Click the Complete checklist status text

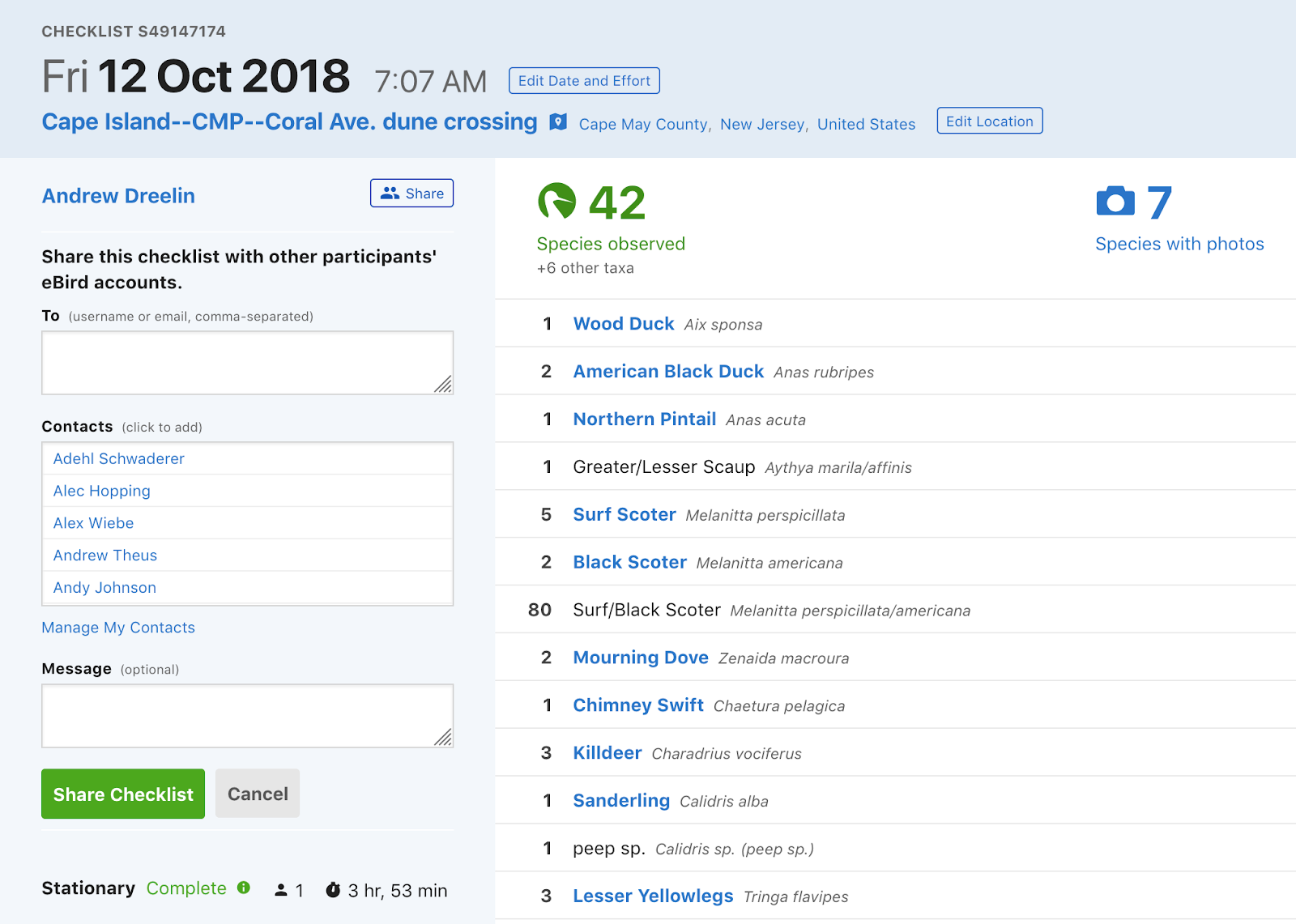[186, 888]
